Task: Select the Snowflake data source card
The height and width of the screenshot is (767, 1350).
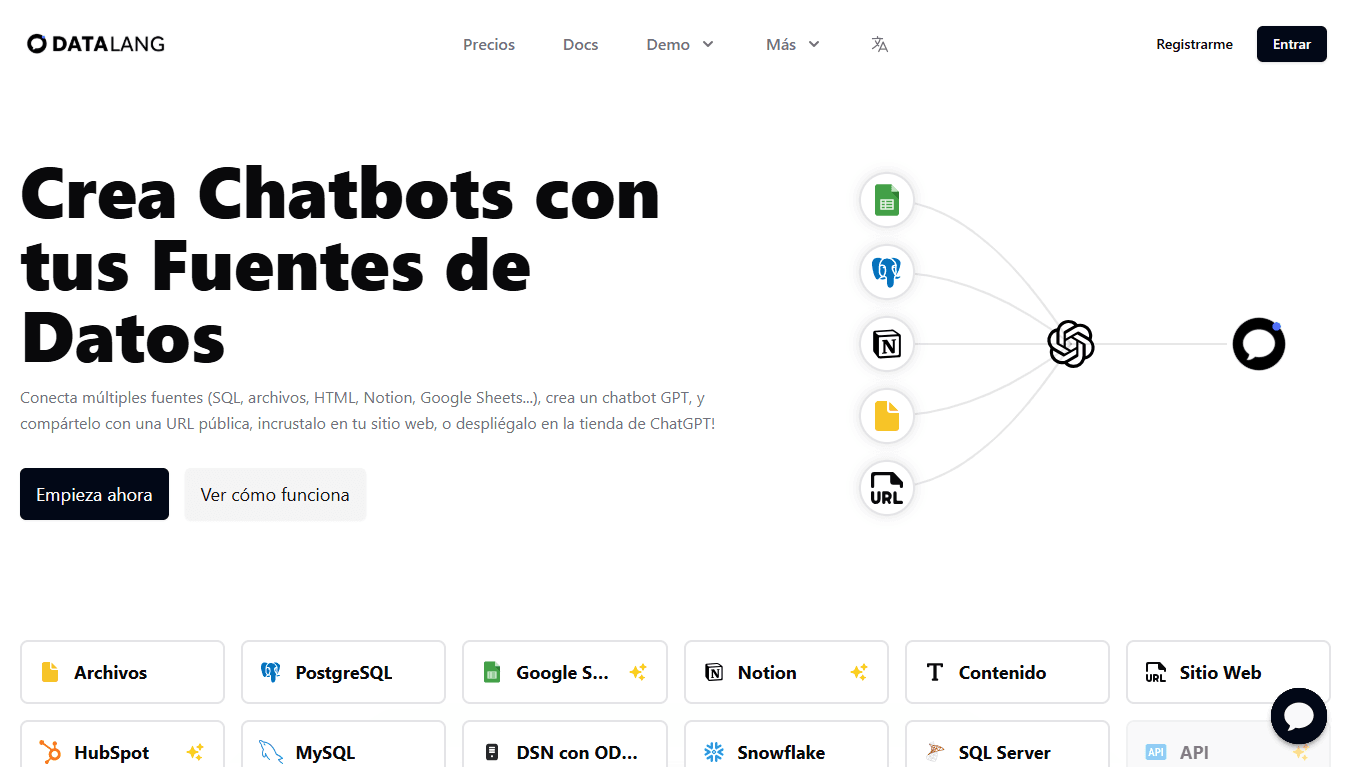Action: 786,750
